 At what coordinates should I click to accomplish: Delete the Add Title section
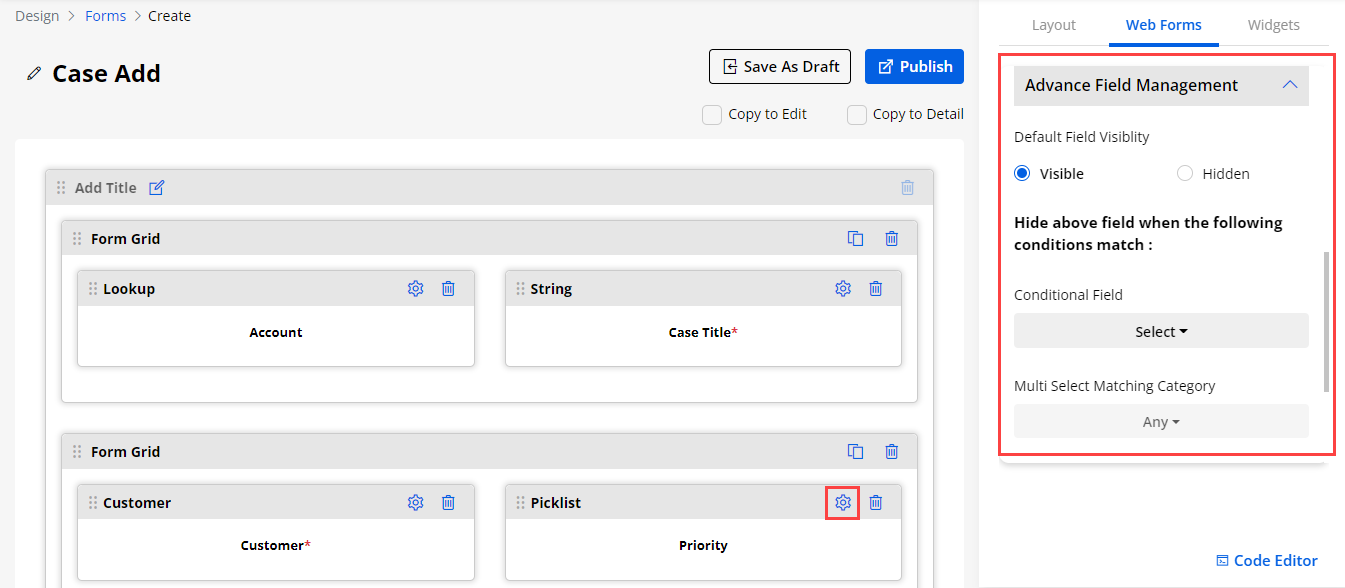pyautogui.click(x=907, y=188)
